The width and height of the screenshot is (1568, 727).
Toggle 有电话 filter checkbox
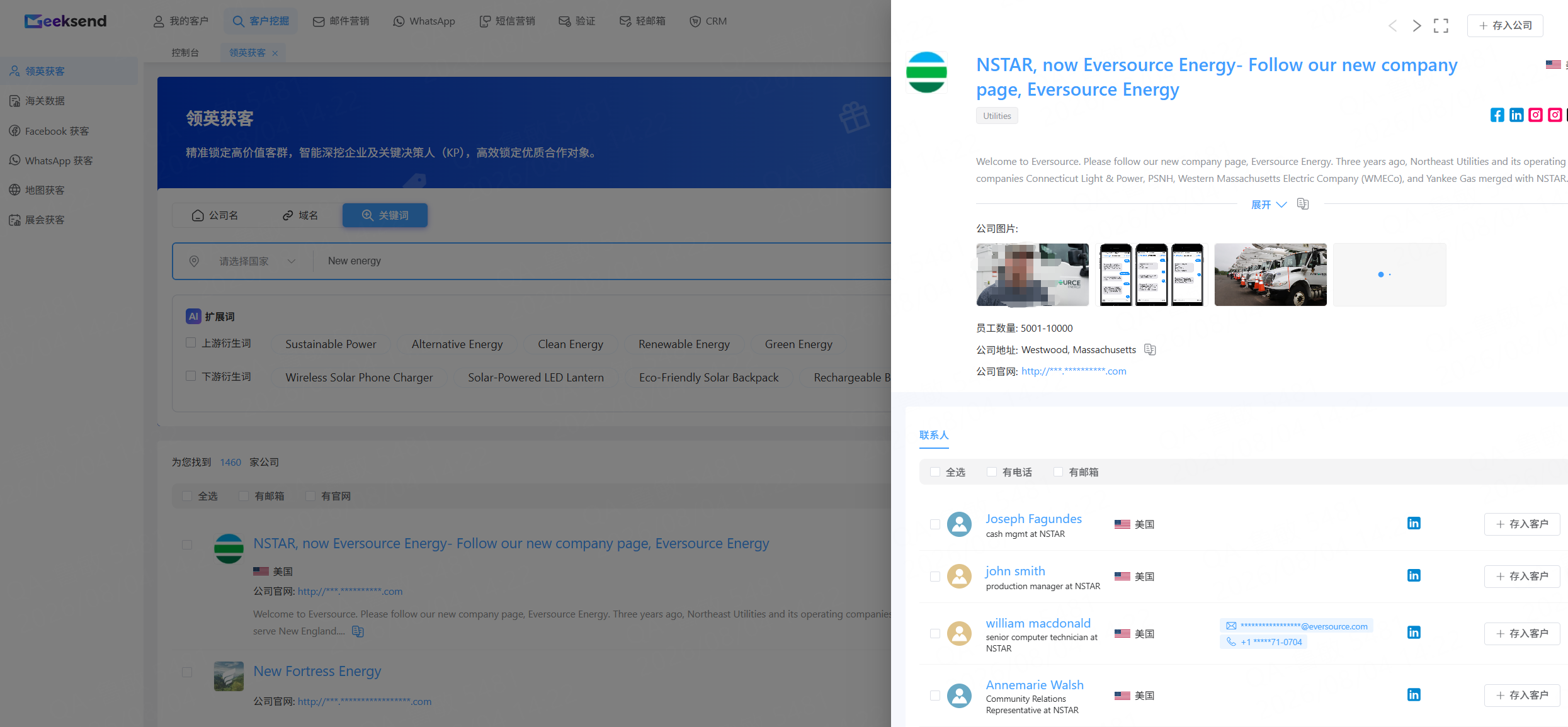pos(992,472)
